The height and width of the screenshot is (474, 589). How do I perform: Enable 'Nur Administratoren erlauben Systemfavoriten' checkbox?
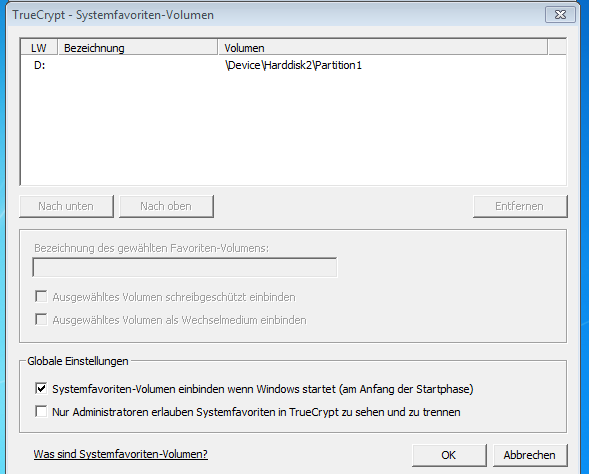[41, 411]
